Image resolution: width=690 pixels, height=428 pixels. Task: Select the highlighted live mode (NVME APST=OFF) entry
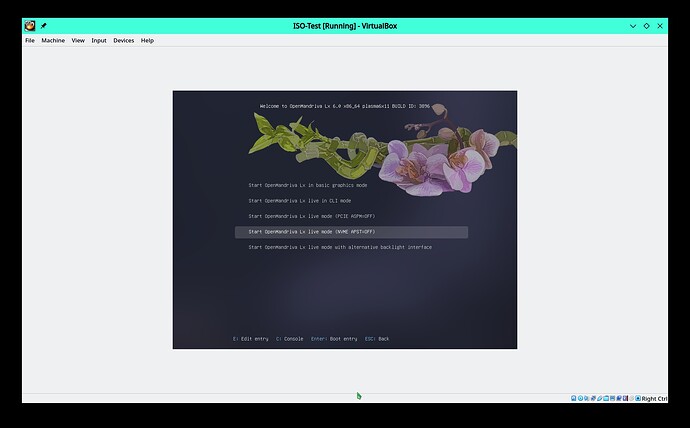click(351, 232)
